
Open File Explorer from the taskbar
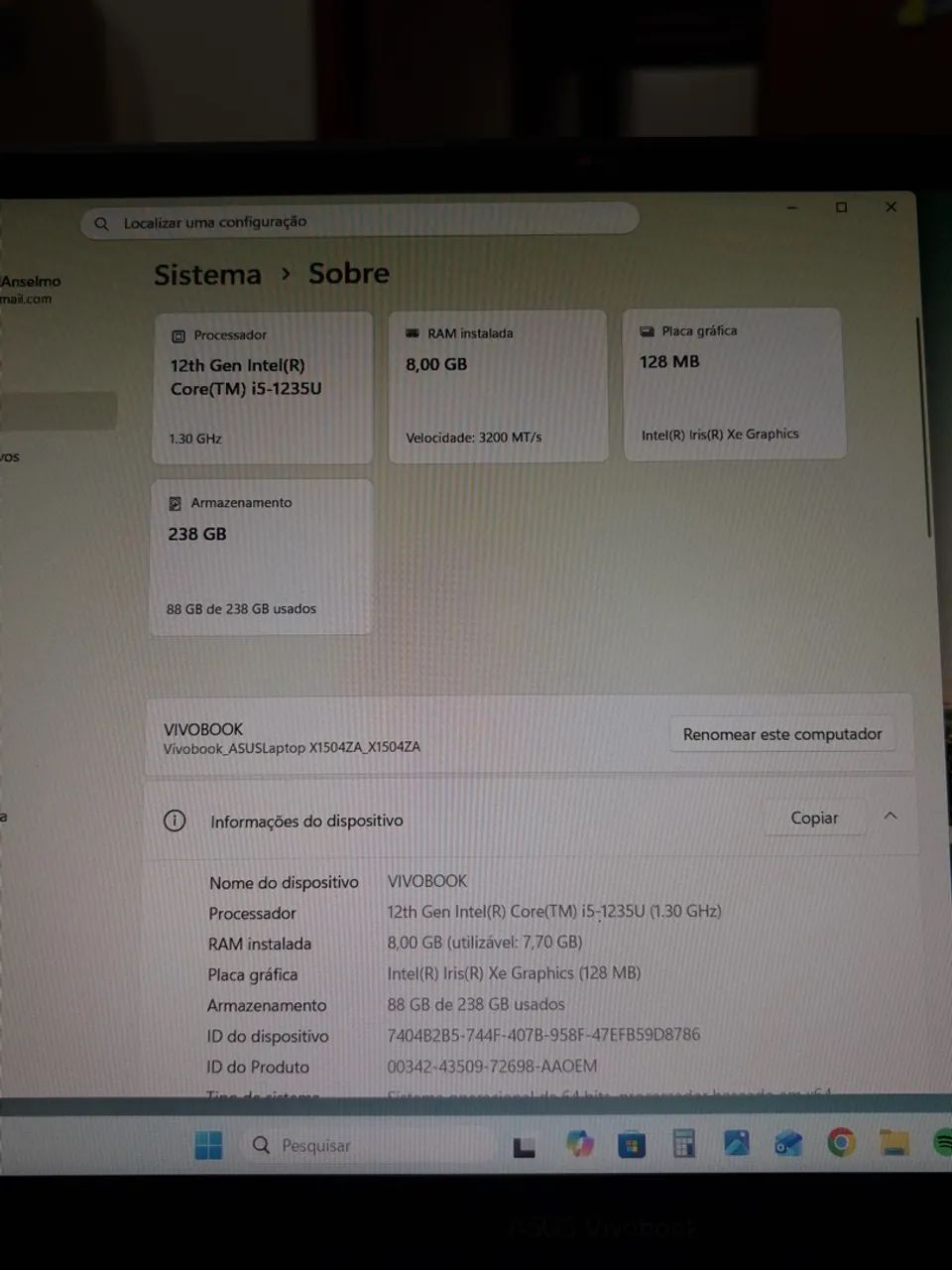click(894, 1143)
